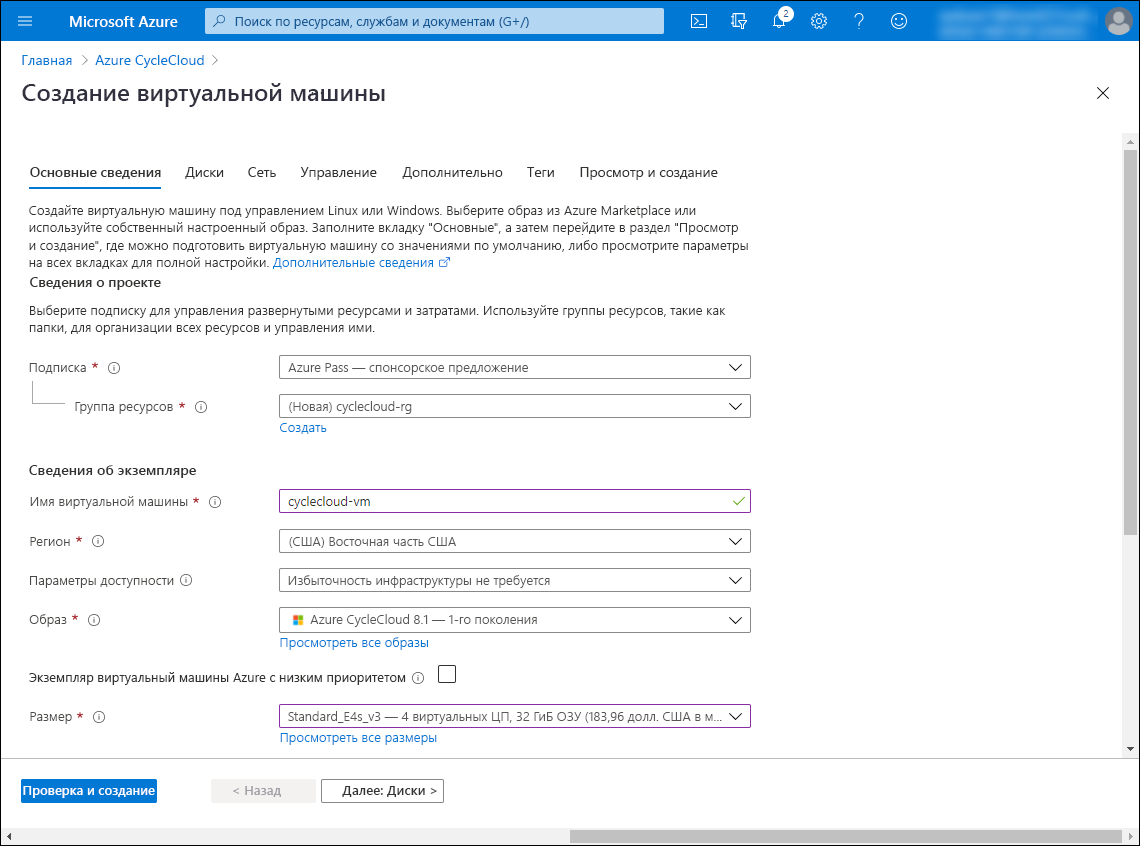Switch to Теги tab
1140x846 pixels.
pyautogui.click(x=540, y=172)
